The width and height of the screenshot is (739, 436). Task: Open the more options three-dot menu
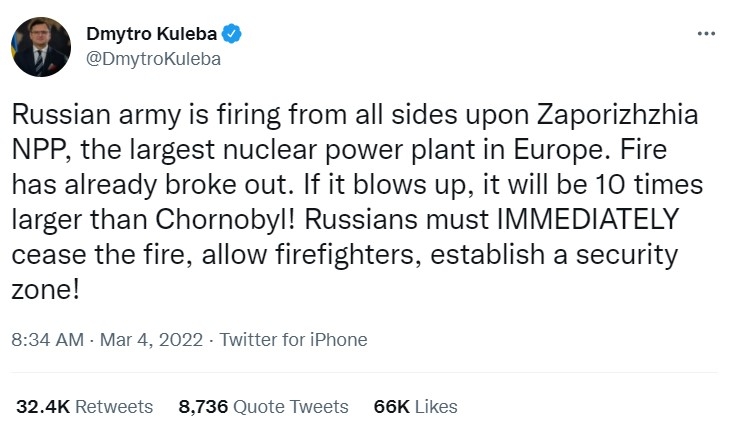(706, 33)
